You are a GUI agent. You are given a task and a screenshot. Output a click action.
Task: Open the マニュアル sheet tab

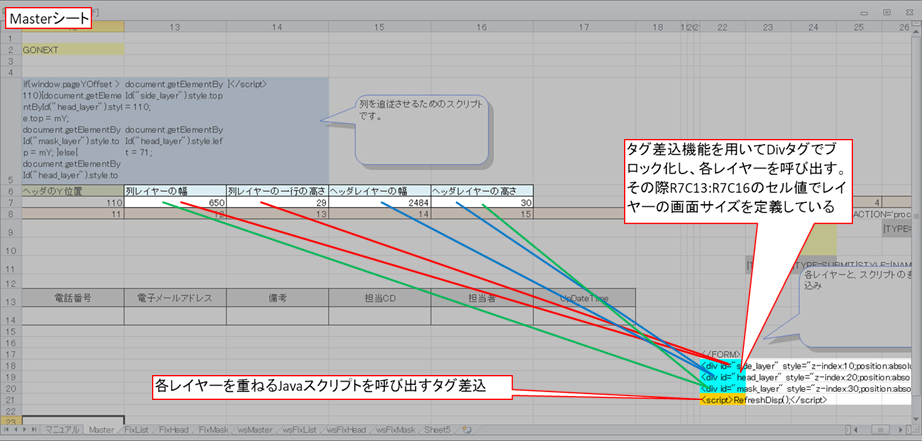[62, 430]
